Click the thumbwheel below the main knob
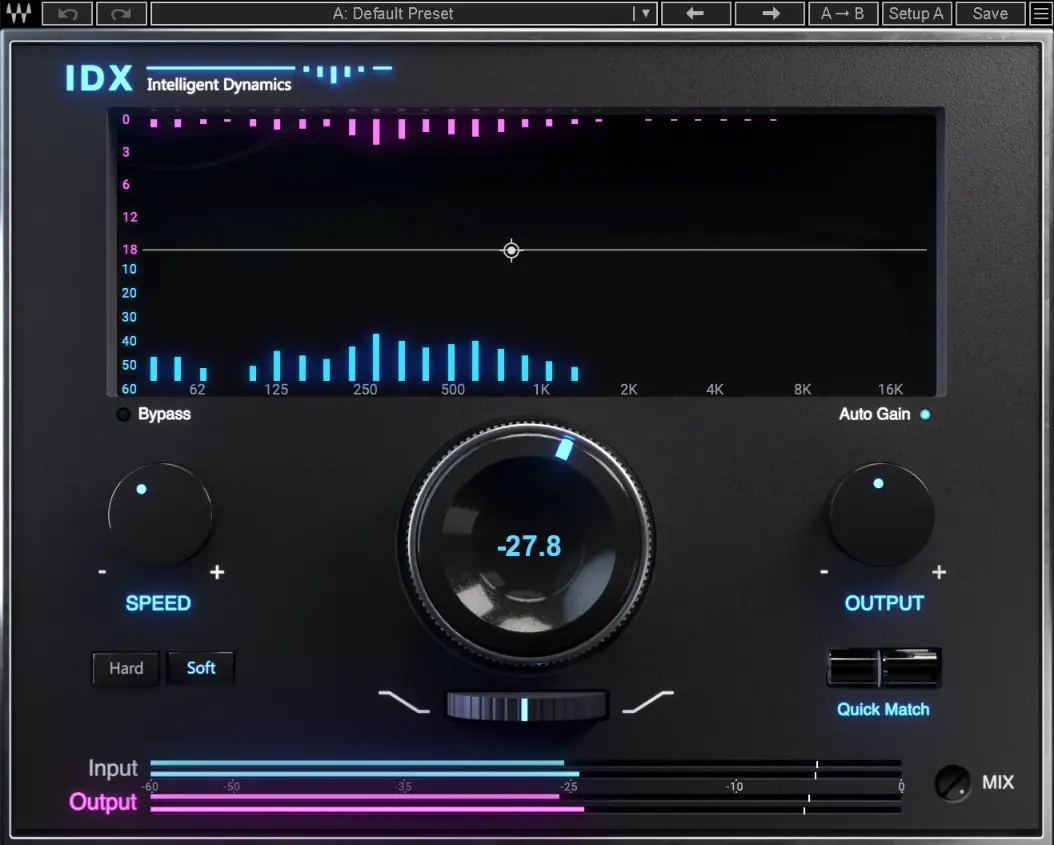The width and height of the screenshot is (1054, 845). tap(527, 706)
